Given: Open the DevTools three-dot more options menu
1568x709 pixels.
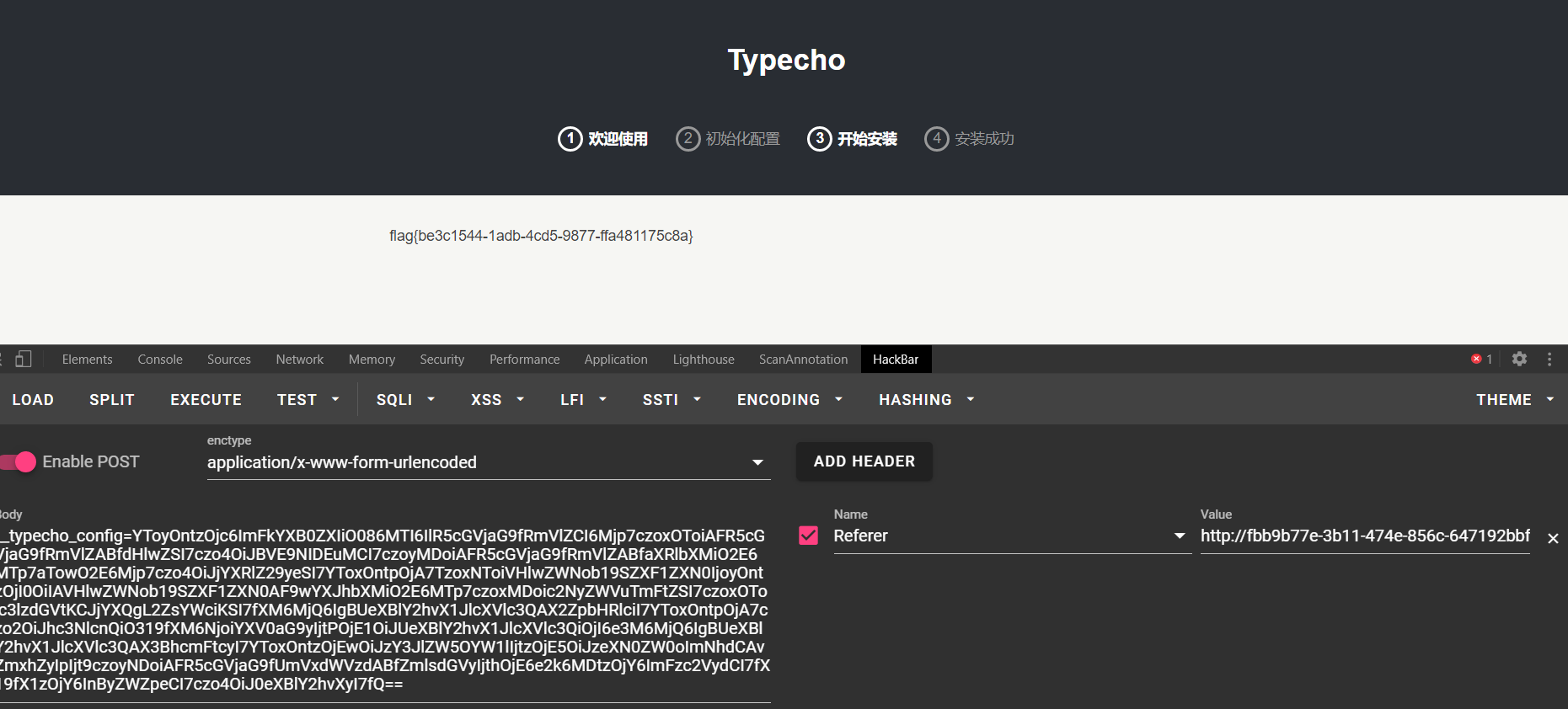Looking at the screenshot, I should pos(1549,359).
